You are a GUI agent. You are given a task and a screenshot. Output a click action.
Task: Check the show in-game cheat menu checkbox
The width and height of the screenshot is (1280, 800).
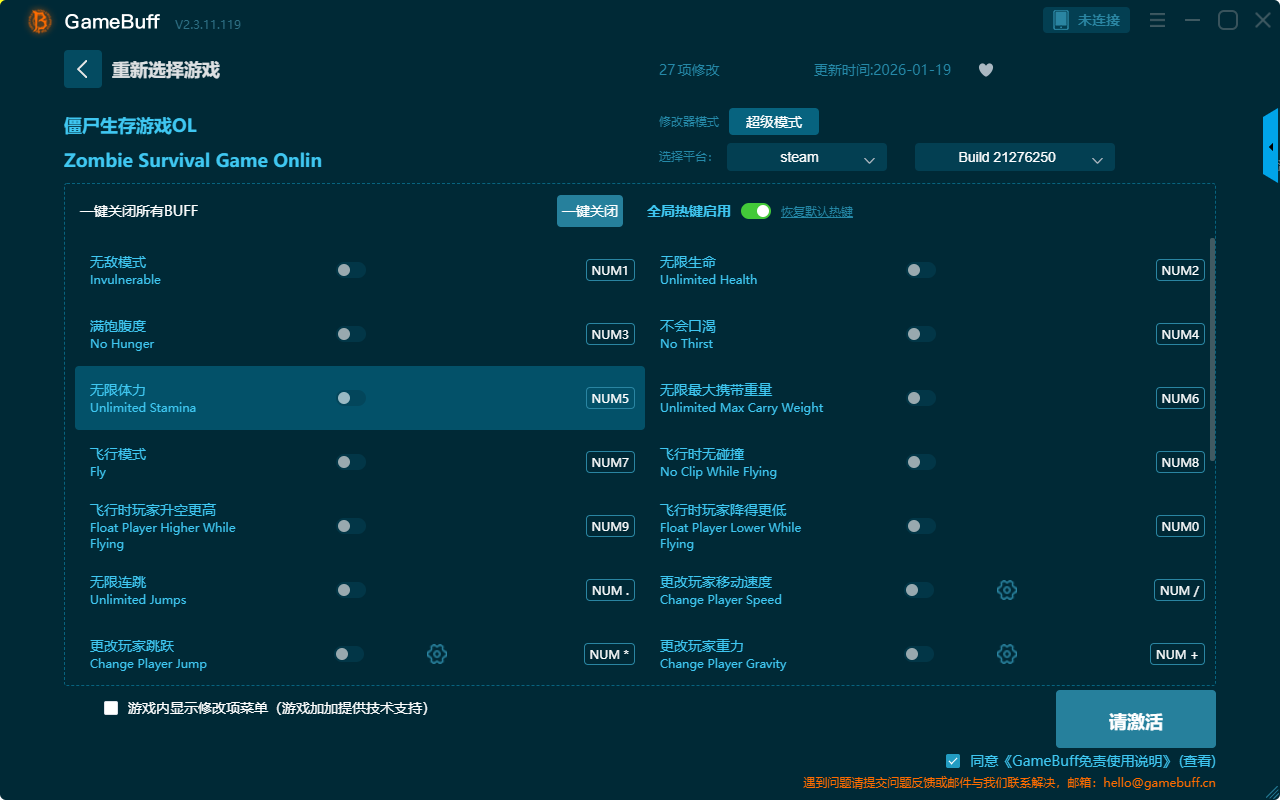click(x=111, y=708)
